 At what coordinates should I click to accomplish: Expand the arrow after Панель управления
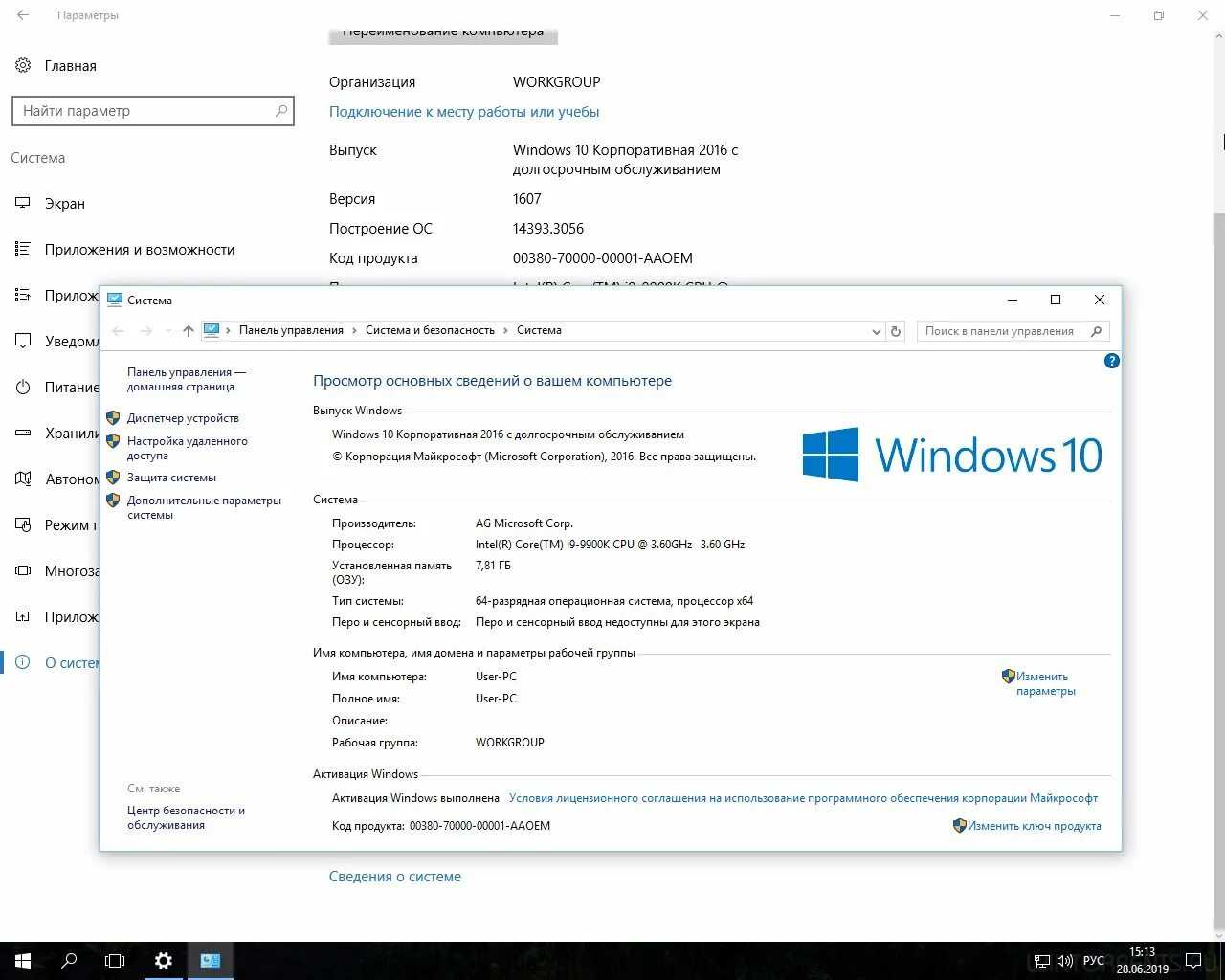tap(354, 330)
